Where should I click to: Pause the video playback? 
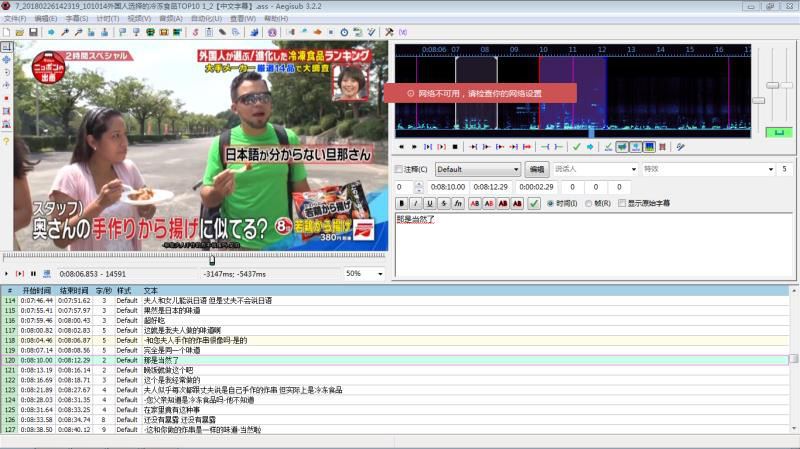point(33,274)
